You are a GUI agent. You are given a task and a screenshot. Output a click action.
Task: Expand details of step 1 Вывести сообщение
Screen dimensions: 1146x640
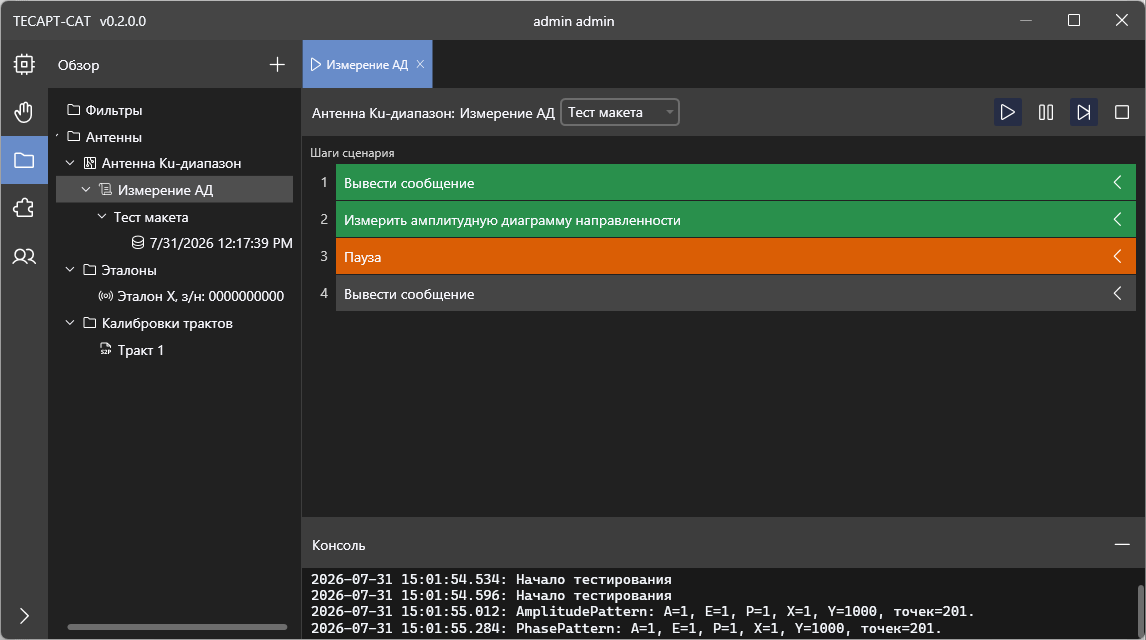click(x=1117, y=183)
